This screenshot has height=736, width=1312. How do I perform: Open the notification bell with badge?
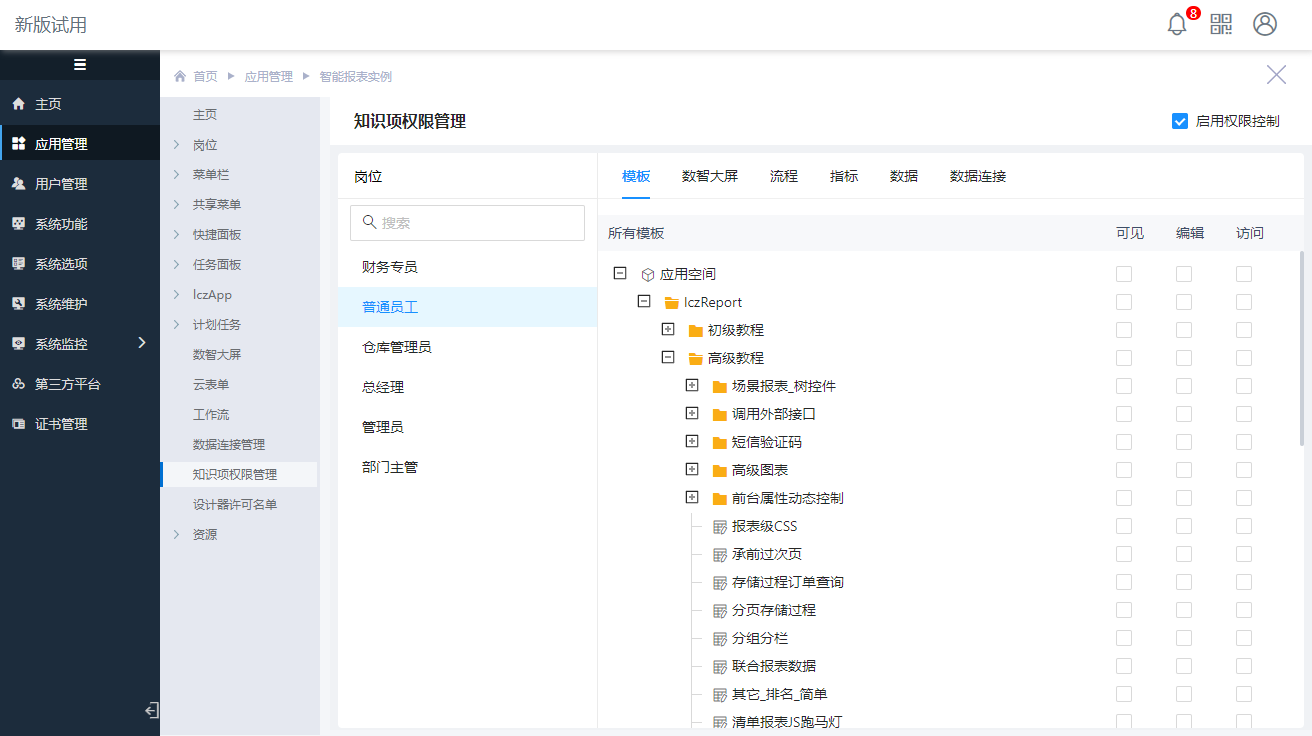click(1177, 25)
